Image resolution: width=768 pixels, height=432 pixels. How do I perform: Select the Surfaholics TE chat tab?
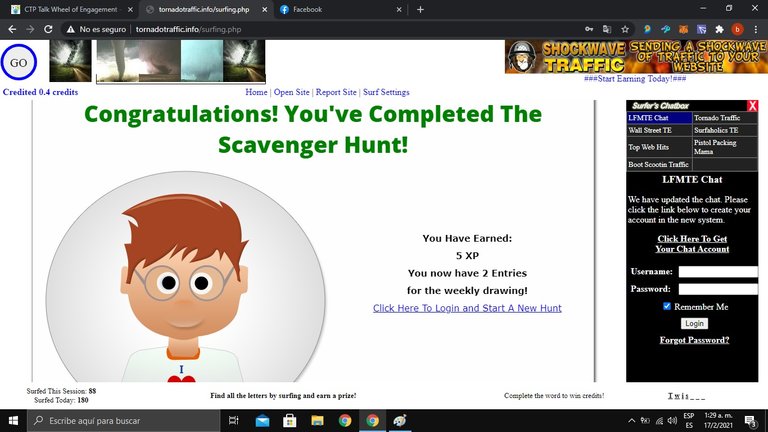tap(725, 130)
